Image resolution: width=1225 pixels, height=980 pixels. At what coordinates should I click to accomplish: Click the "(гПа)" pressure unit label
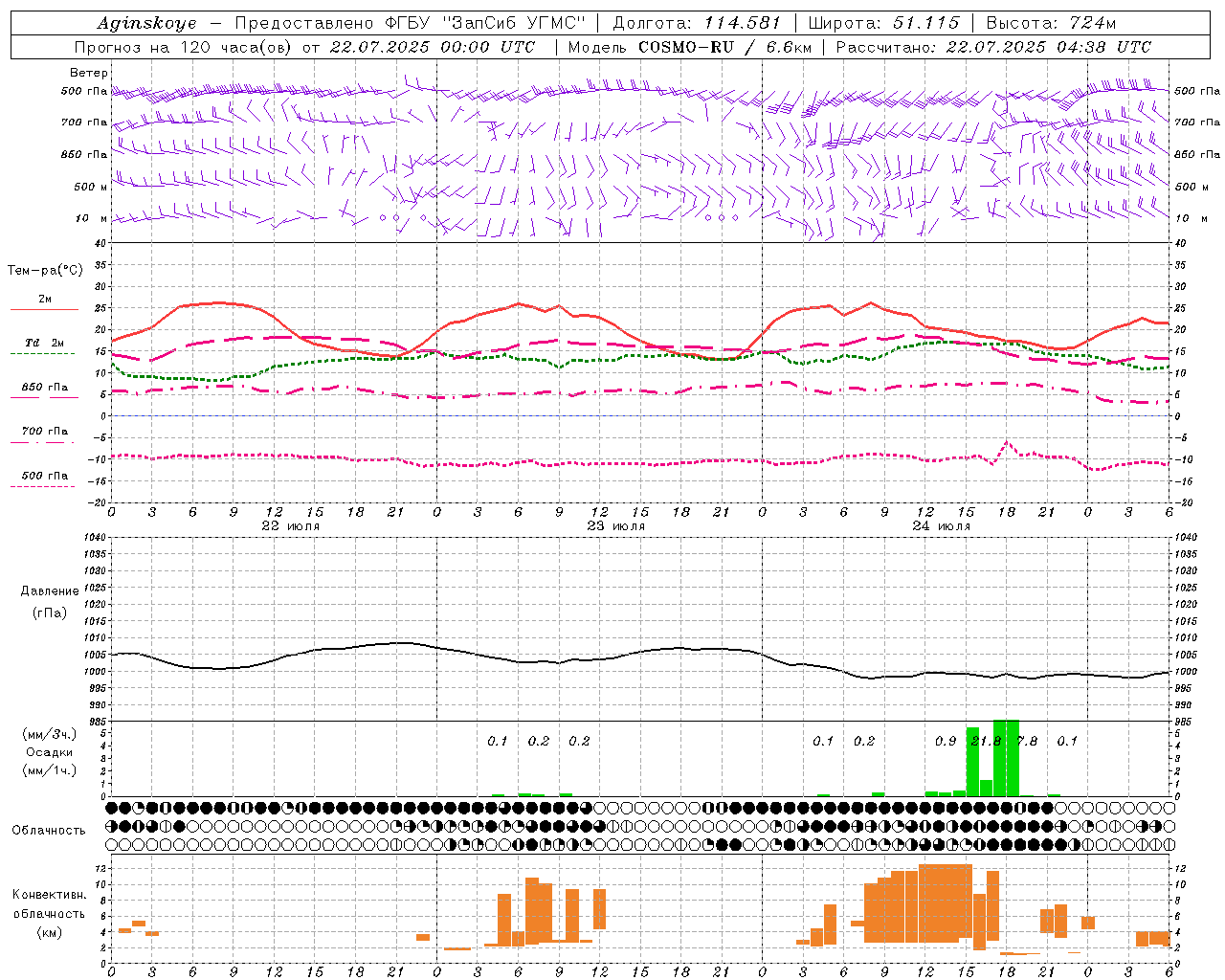(x=50, y=613)
